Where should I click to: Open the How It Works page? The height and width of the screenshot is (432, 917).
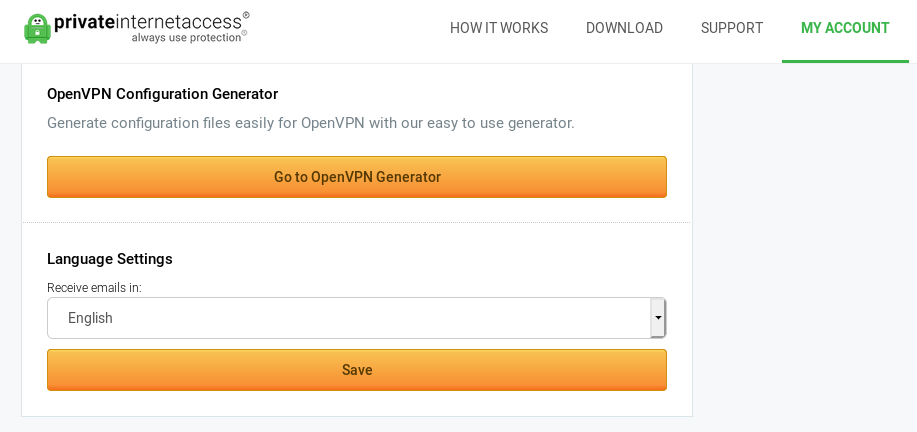tap(499, 28)
